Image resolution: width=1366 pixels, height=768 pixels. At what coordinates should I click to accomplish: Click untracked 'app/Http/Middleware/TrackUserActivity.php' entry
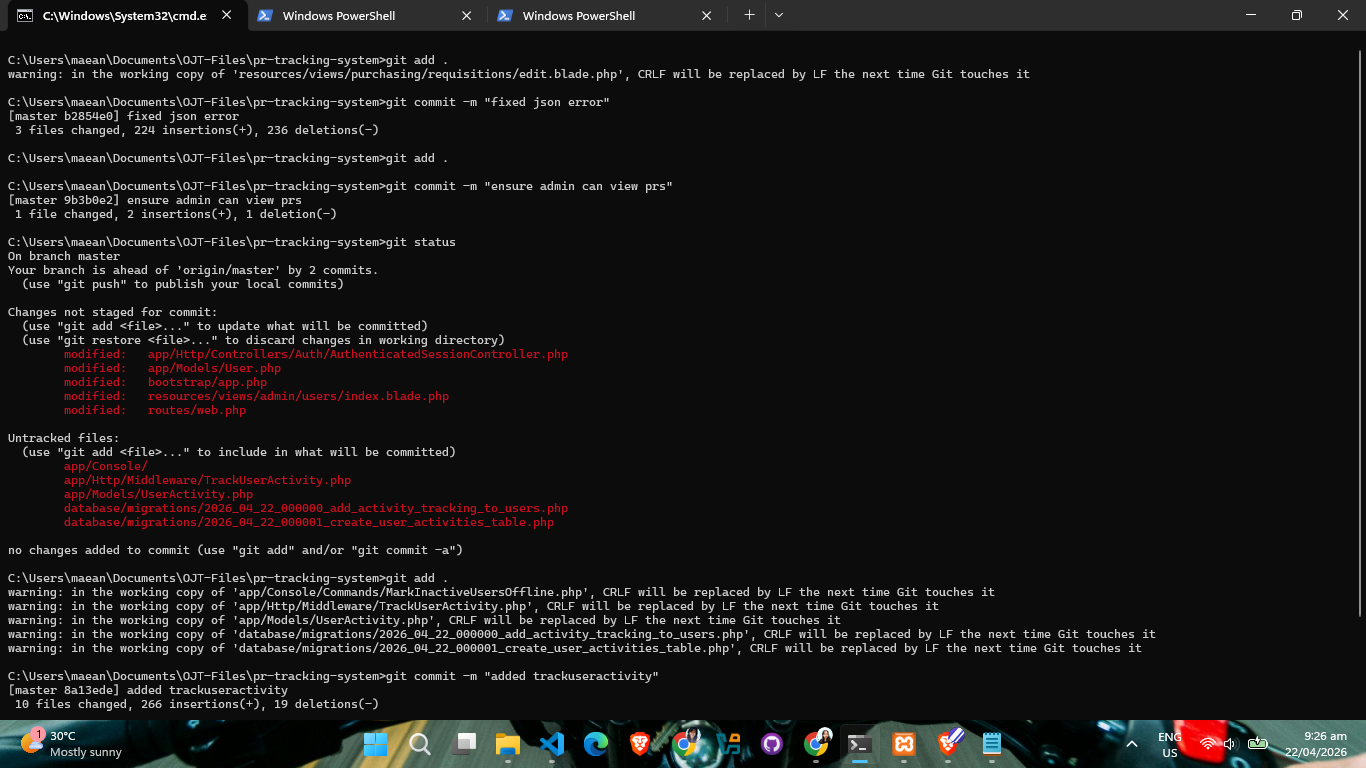click(x=208, y=480)
